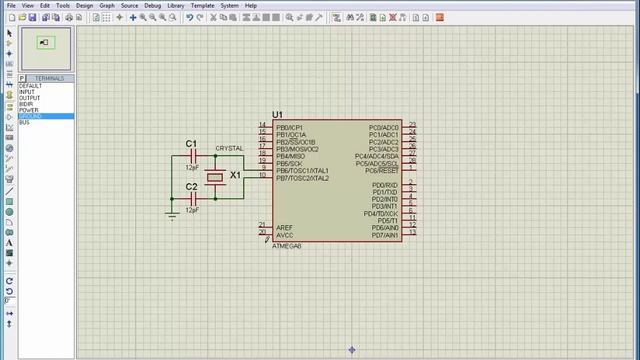Run electrical rules check

(x=425, y=18)
